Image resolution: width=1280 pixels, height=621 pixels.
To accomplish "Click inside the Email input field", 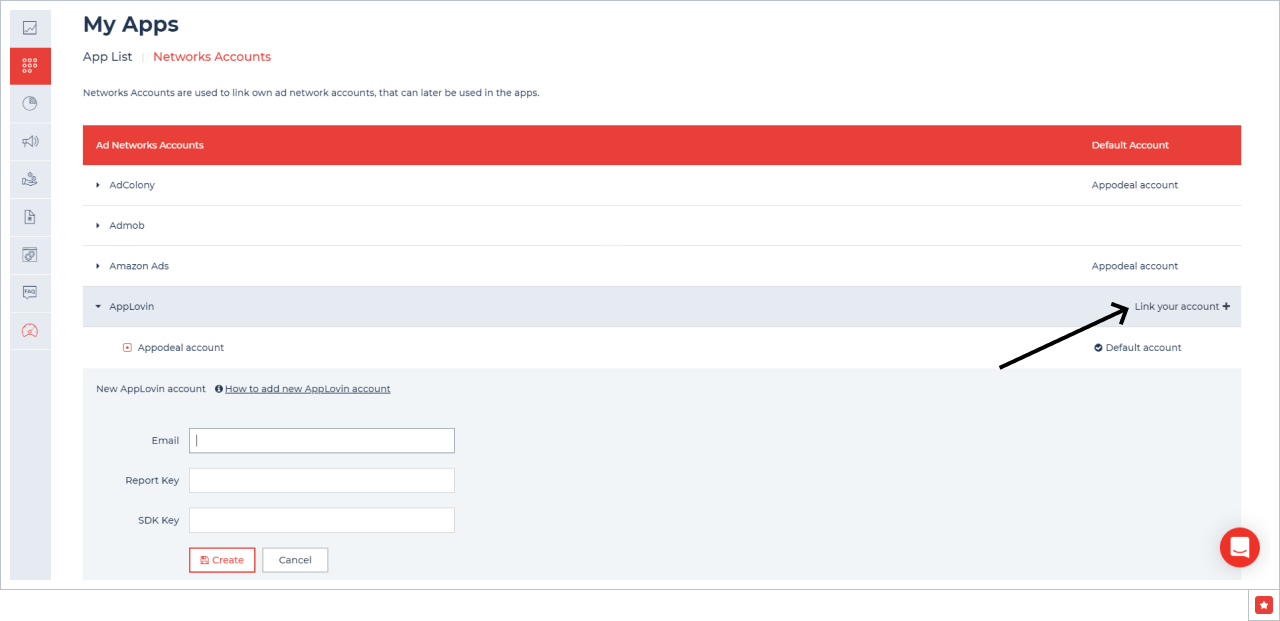I will pyautogui.click(x=321, y=440).
